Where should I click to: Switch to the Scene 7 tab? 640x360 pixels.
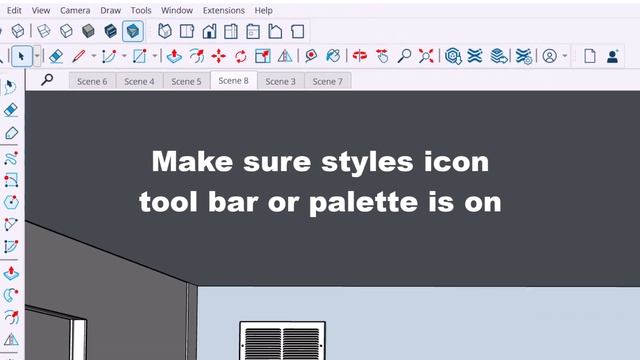pyautogui.click(x=328, y=81)
